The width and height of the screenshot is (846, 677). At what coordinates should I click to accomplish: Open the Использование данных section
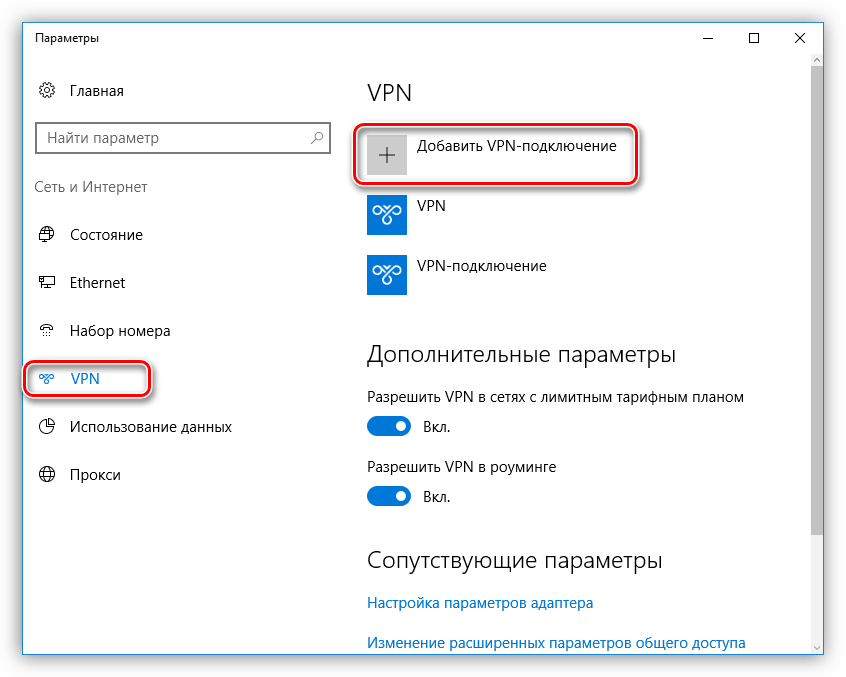151,427
